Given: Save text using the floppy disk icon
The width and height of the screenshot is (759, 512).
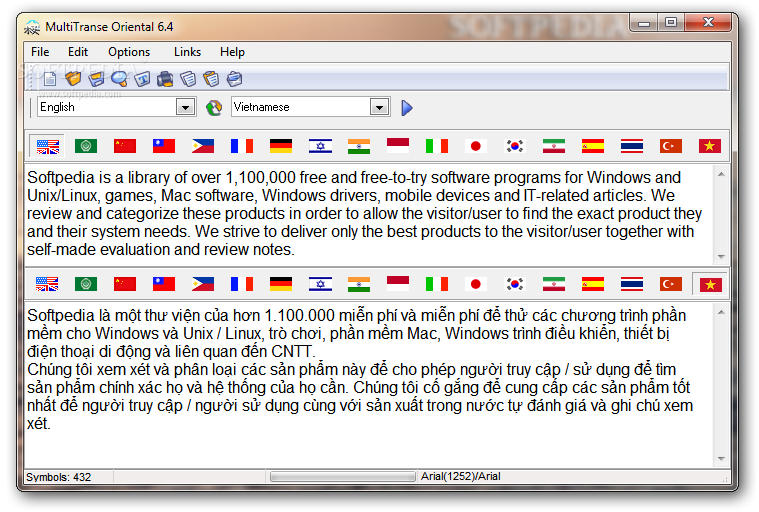Looking at the screenshot, I should (96, 78).
